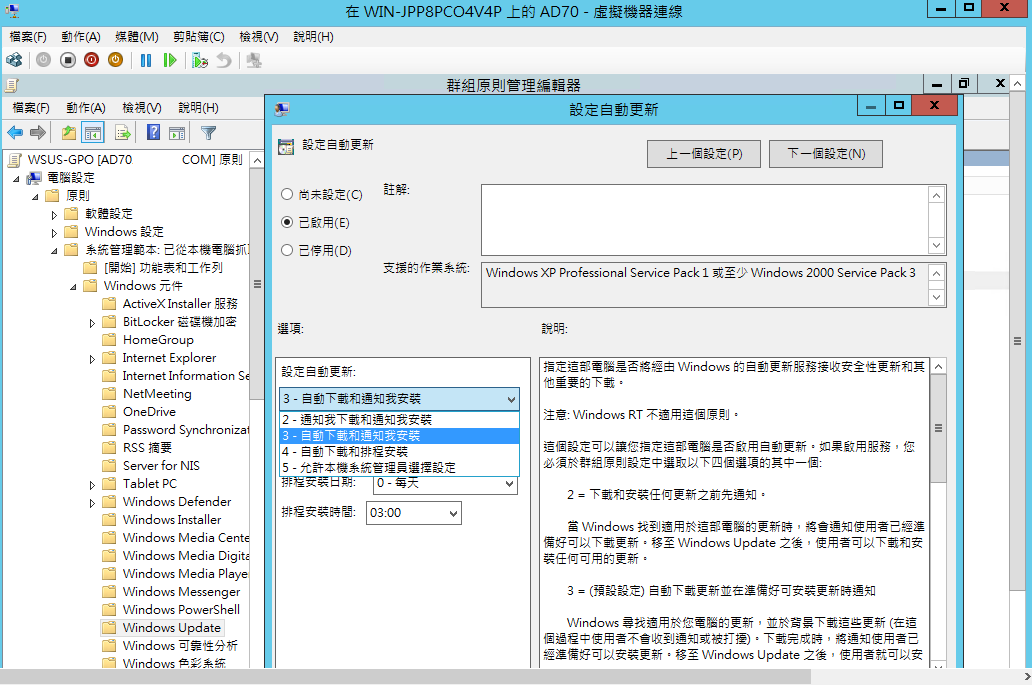The height and width of the screenshot is (685, 1032).
Task: Choose '5 - 允許本機系統管理員選擇設定' option
Action: pyautogui.click(x=400, y=468)
